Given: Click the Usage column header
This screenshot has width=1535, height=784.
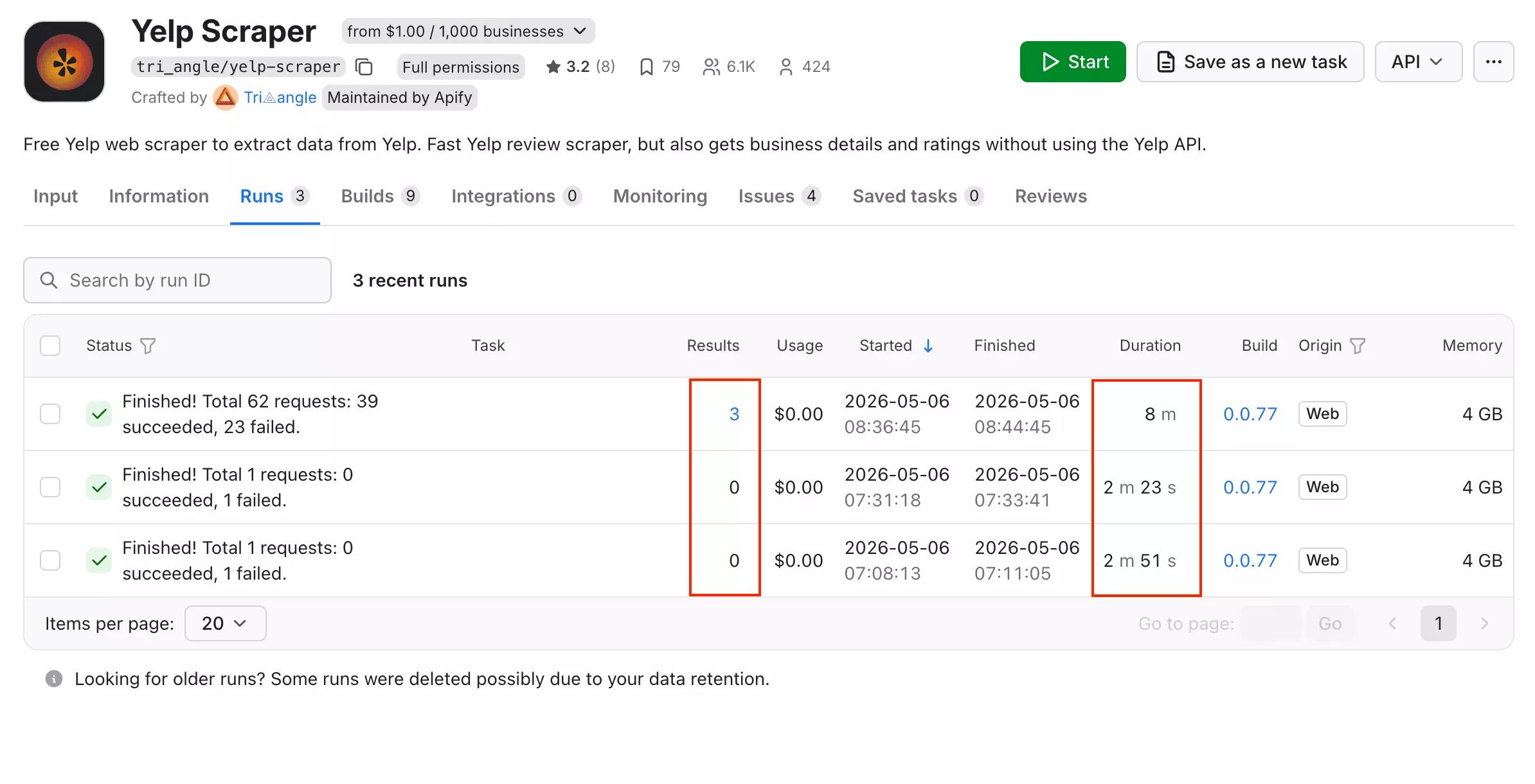Looking at the screenshot, I should [800, 346].
